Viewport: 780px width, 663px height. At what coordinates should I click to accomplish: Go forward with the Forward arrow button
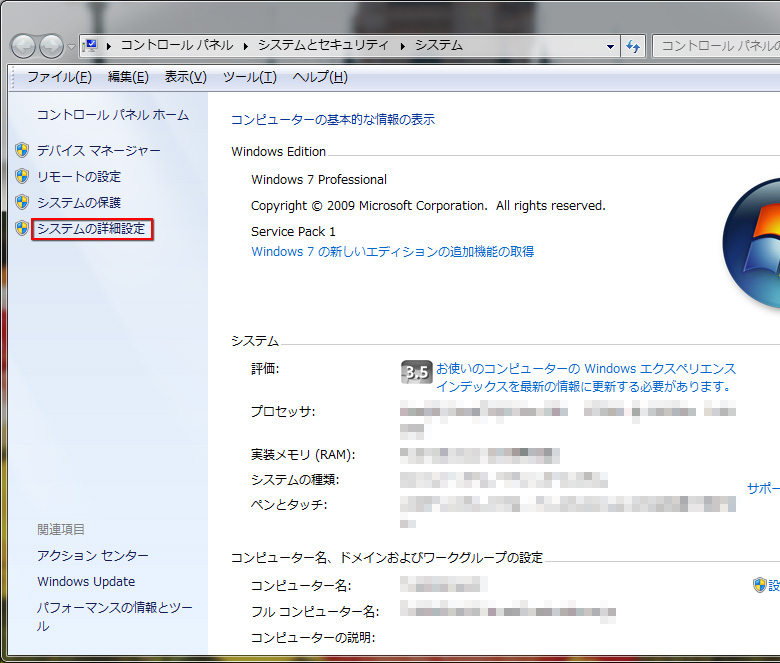click(x=51, y=46)
